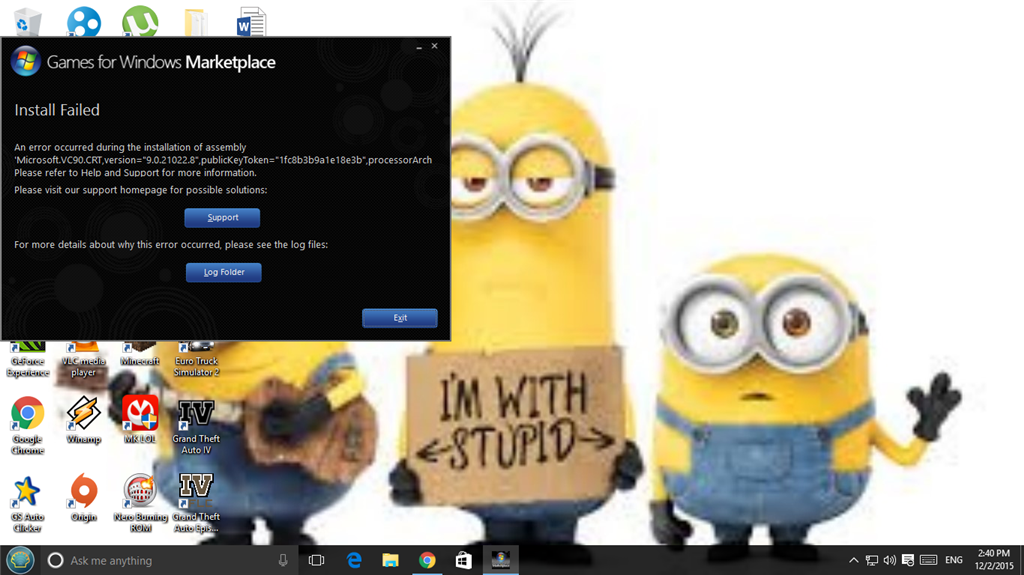Close the Games for Windows Marketplace window
This screenshot has width=1024, height=575.
434,46
